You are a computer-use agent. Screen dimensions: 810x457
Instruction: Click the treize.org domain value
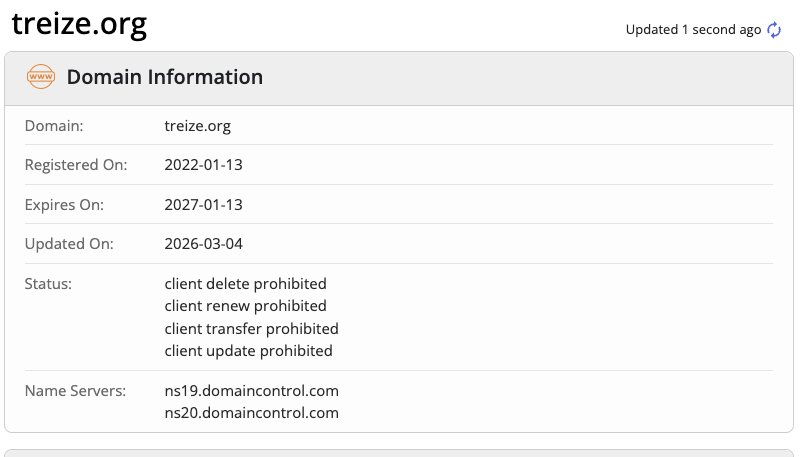click(x=197, y=126)
